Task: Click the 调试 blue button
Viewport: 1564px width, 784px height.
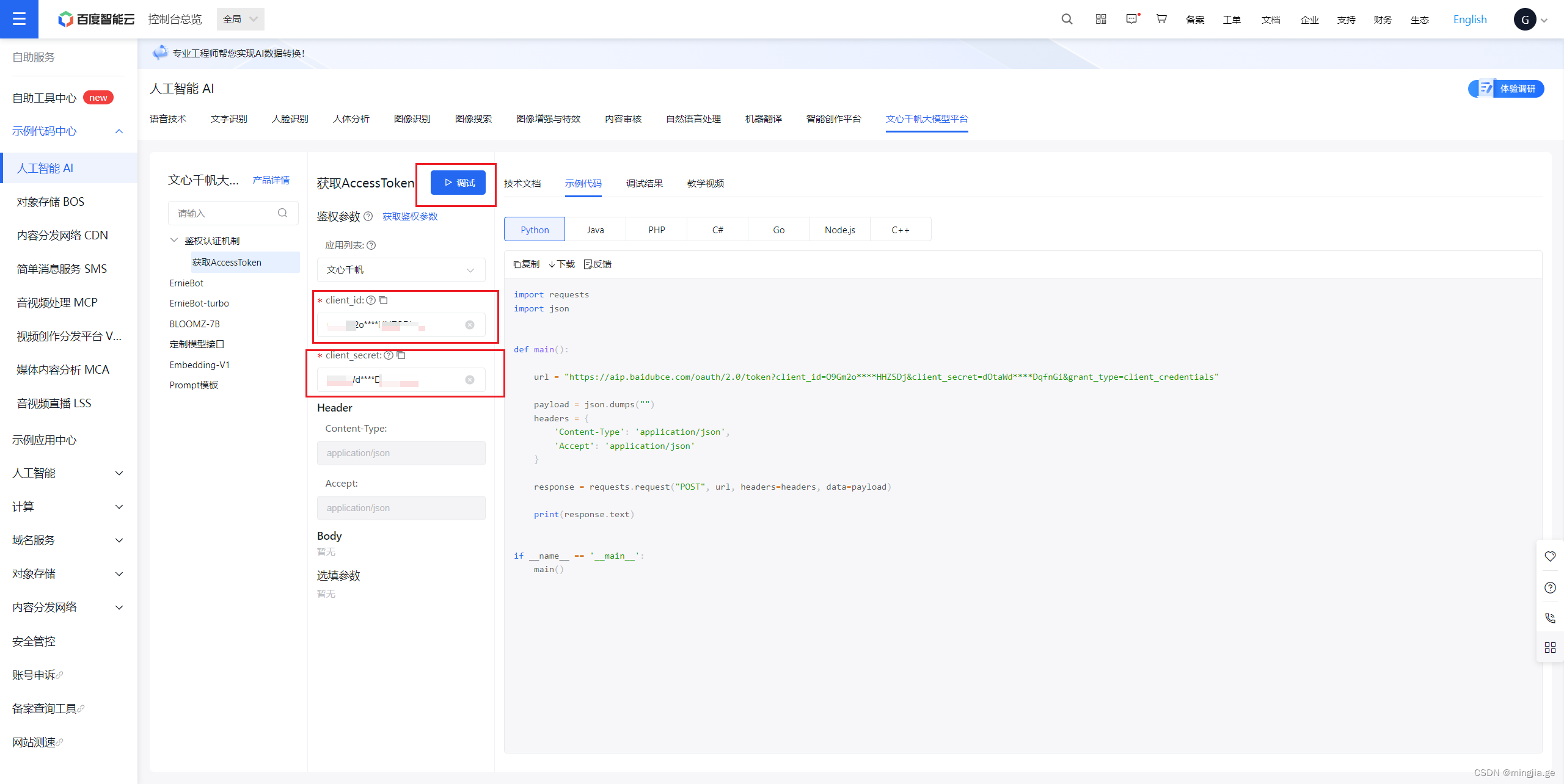Action: [458, 182]
